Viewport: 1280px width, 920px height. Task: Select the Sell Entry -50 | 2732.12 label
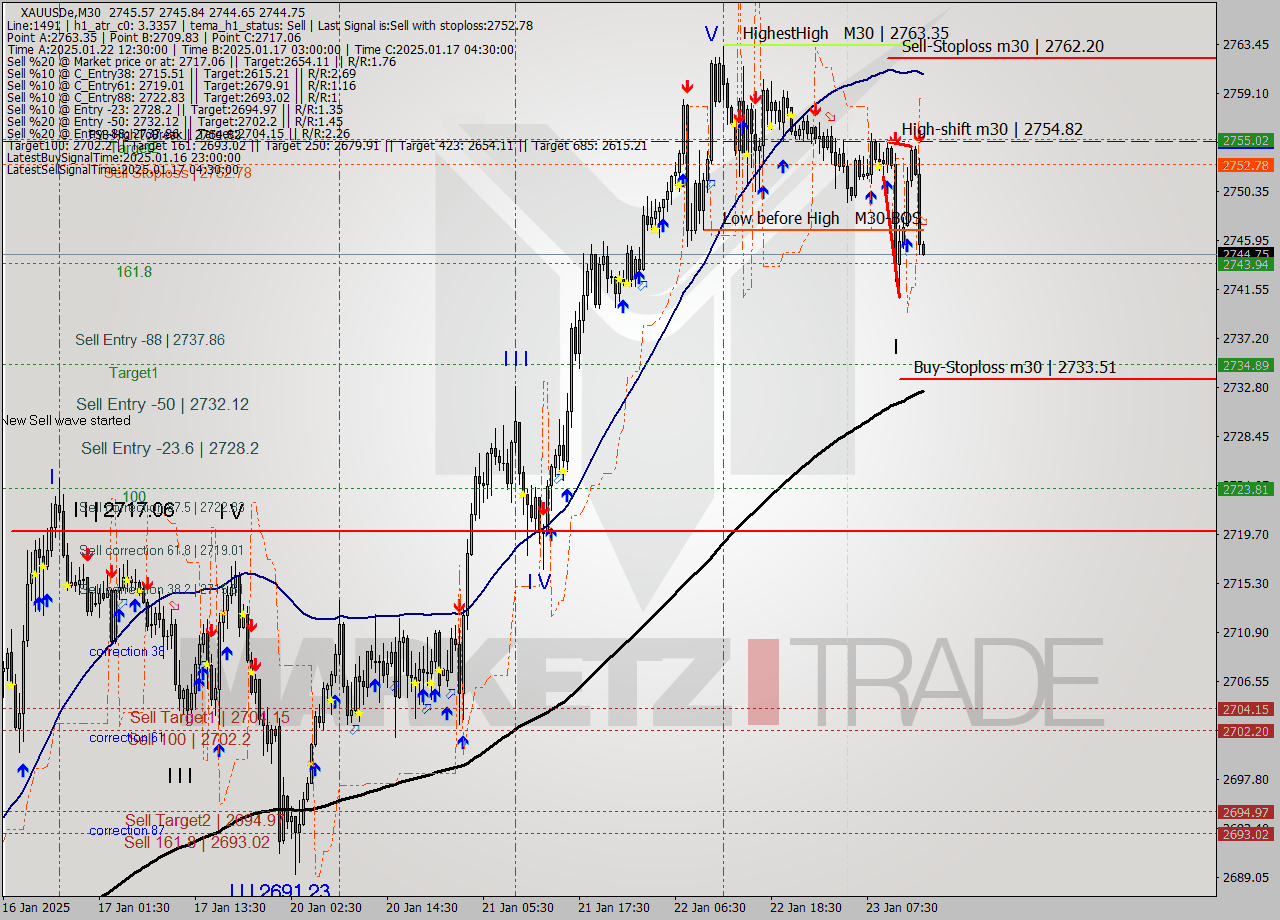[x=163, y=404]
